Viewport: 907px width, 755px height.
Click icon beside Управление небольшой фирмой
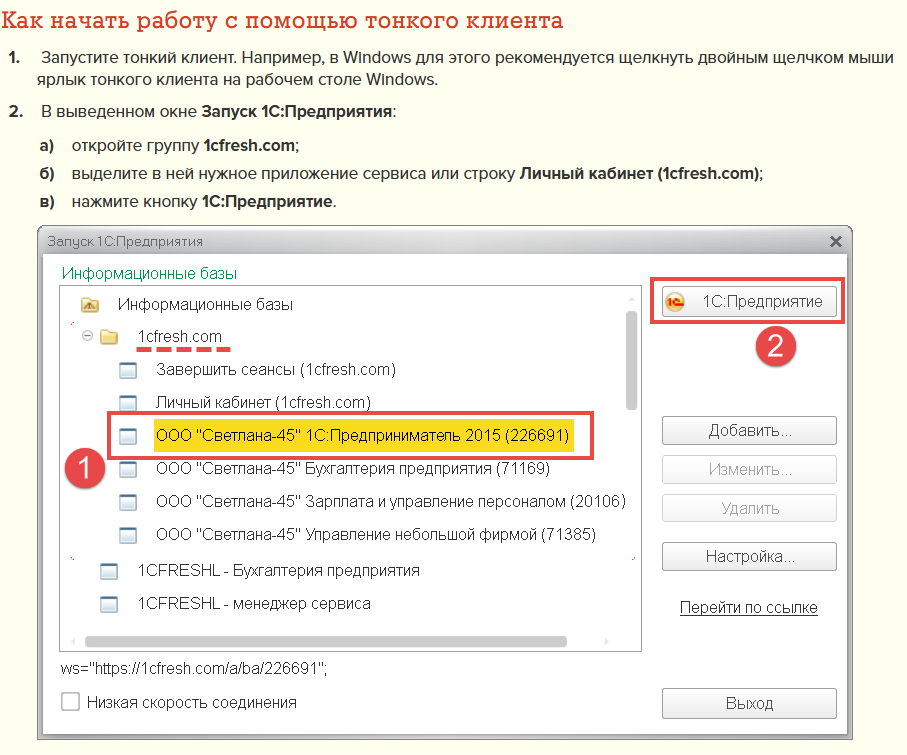[x=128, y=535]
